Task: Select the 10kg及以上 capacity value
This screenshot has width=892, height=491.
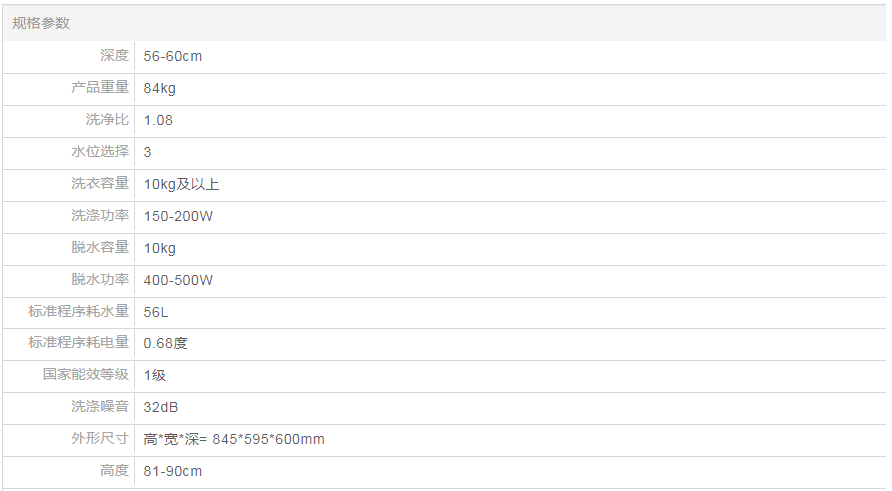Action: [181, 184]
